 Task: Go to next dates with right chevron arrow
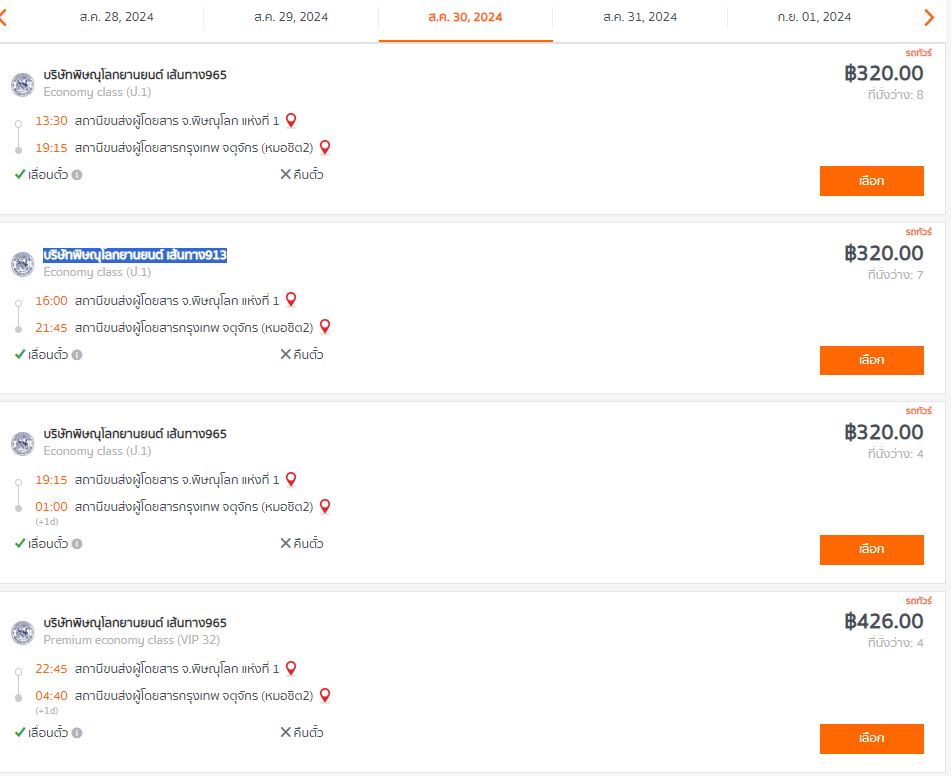(929, 18)
